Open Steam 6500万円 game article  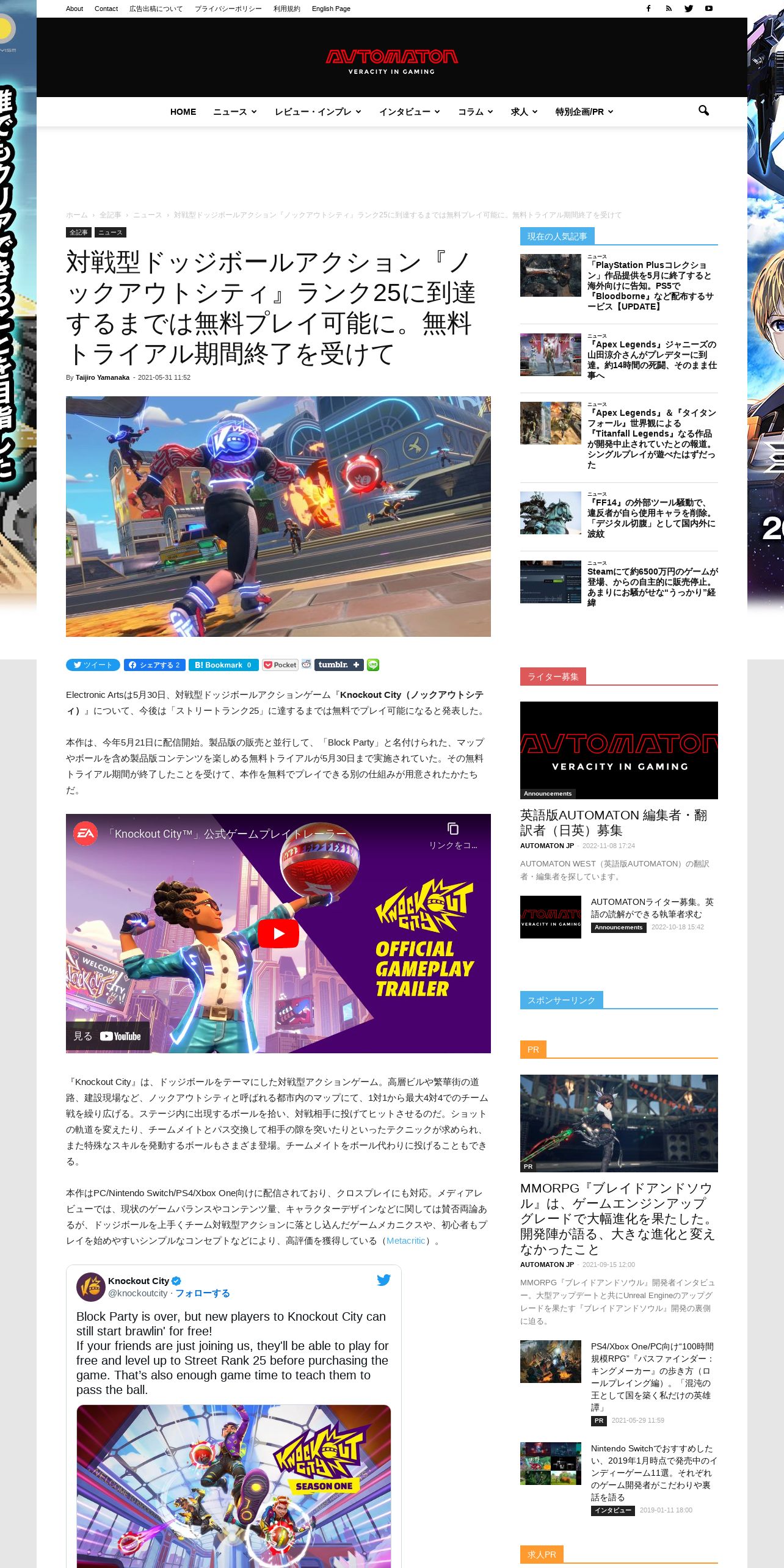tap(652, 587)
